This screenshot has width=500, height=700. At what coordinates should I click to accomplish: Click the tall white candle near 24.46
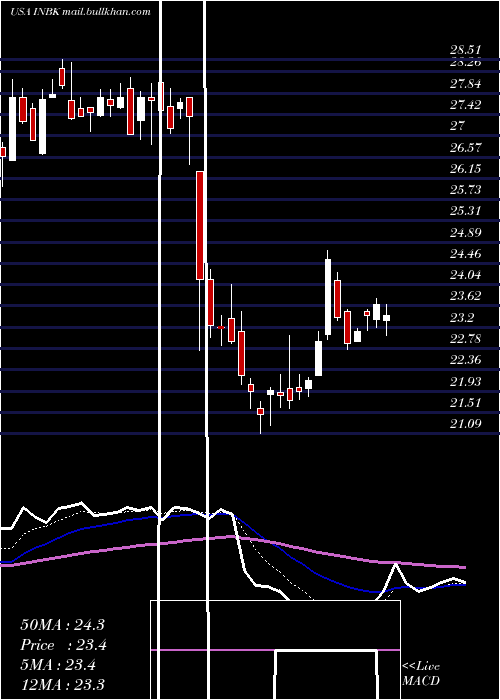tap(328, 297)
